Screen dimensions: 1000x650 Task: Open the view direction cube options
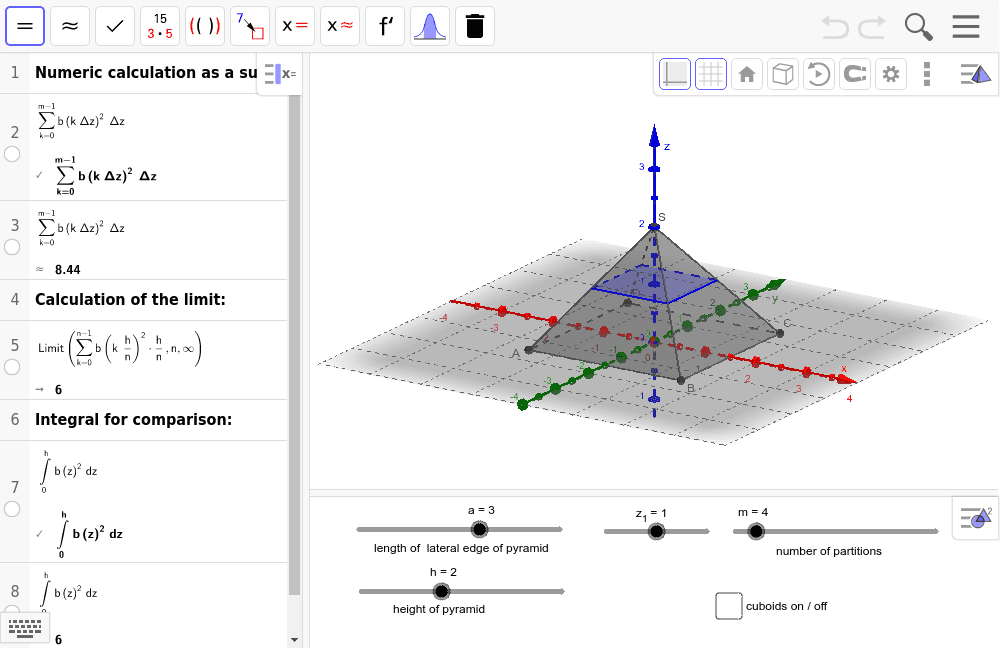click(x=783, y=75)
